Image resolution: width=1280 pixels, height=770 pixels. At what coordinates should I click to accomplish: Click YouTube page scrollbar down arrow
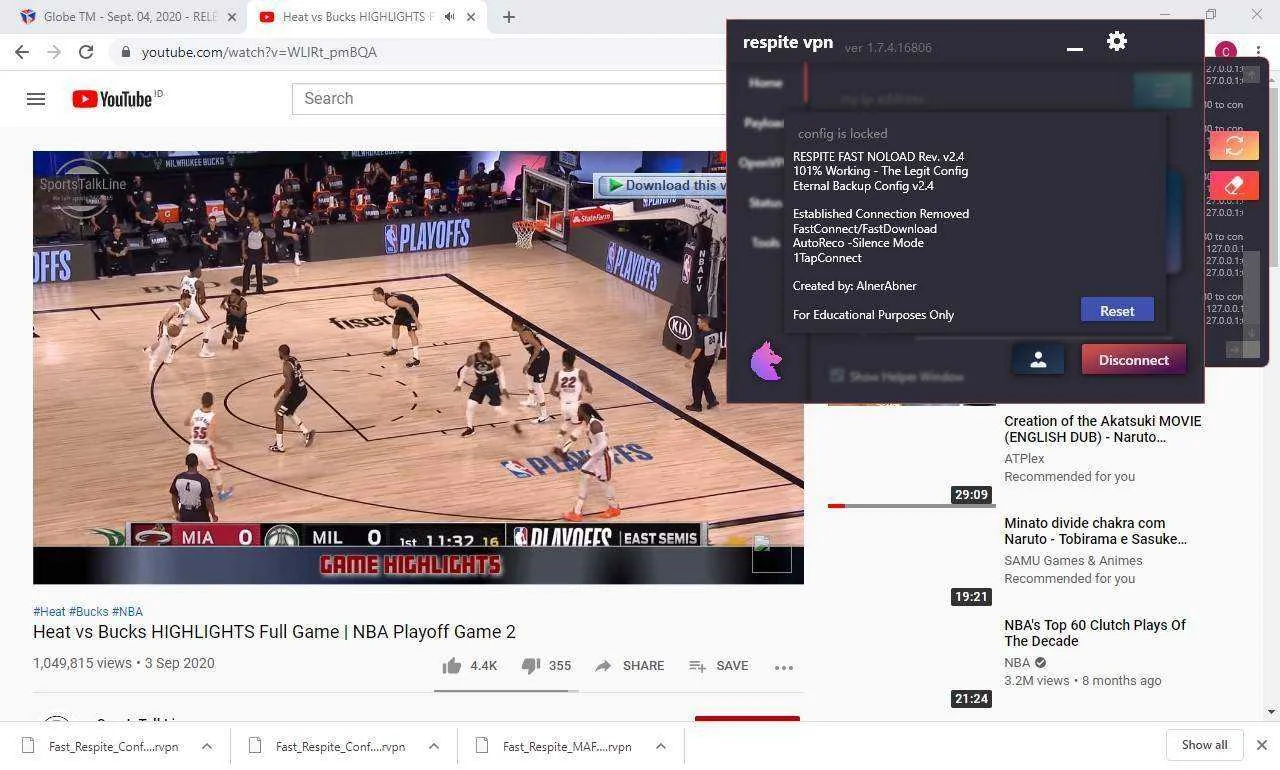pos(1272,712)
